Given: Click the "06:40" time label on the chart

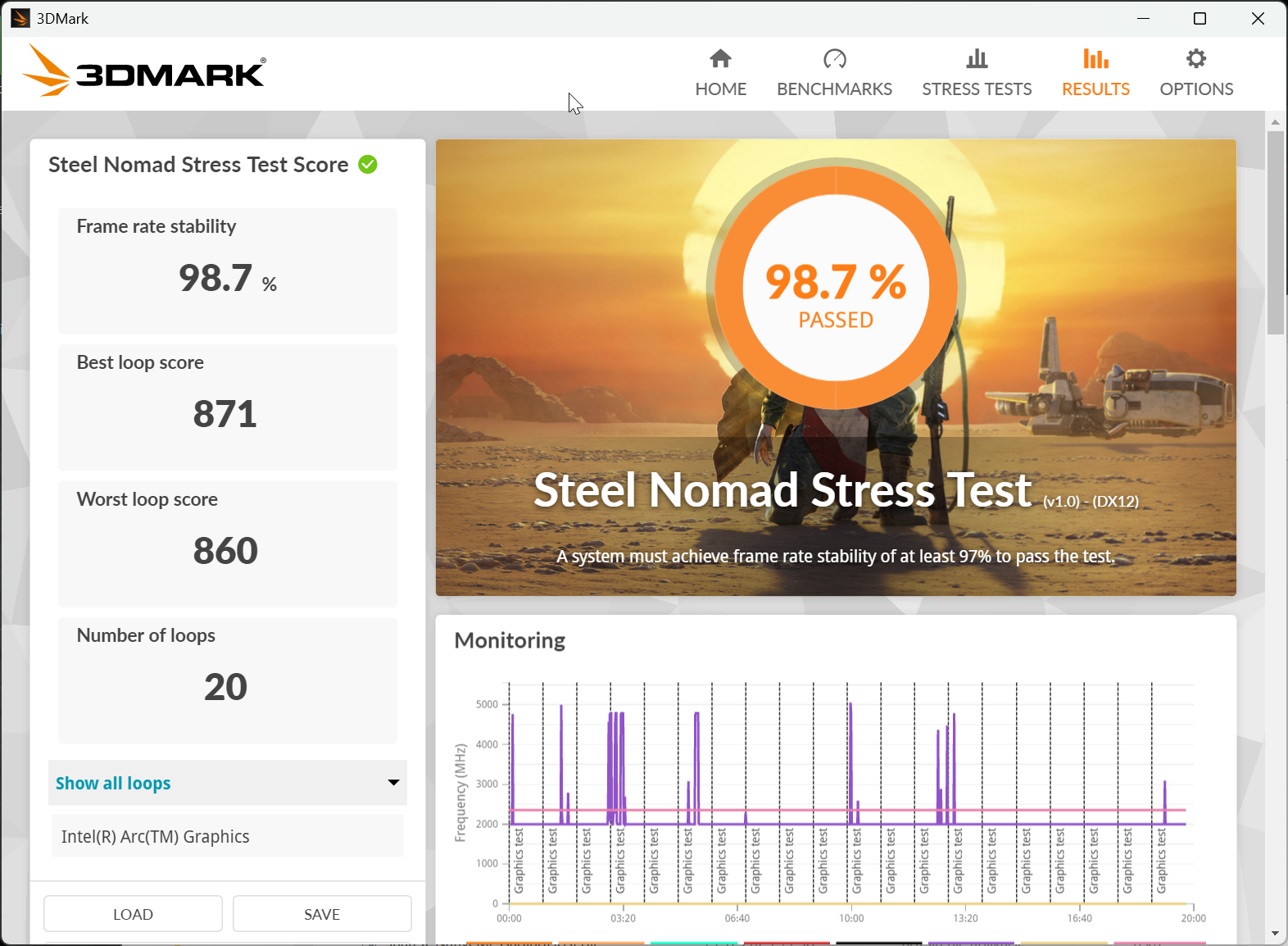Looking at the screenshot, I should click(x=737, y=918).
